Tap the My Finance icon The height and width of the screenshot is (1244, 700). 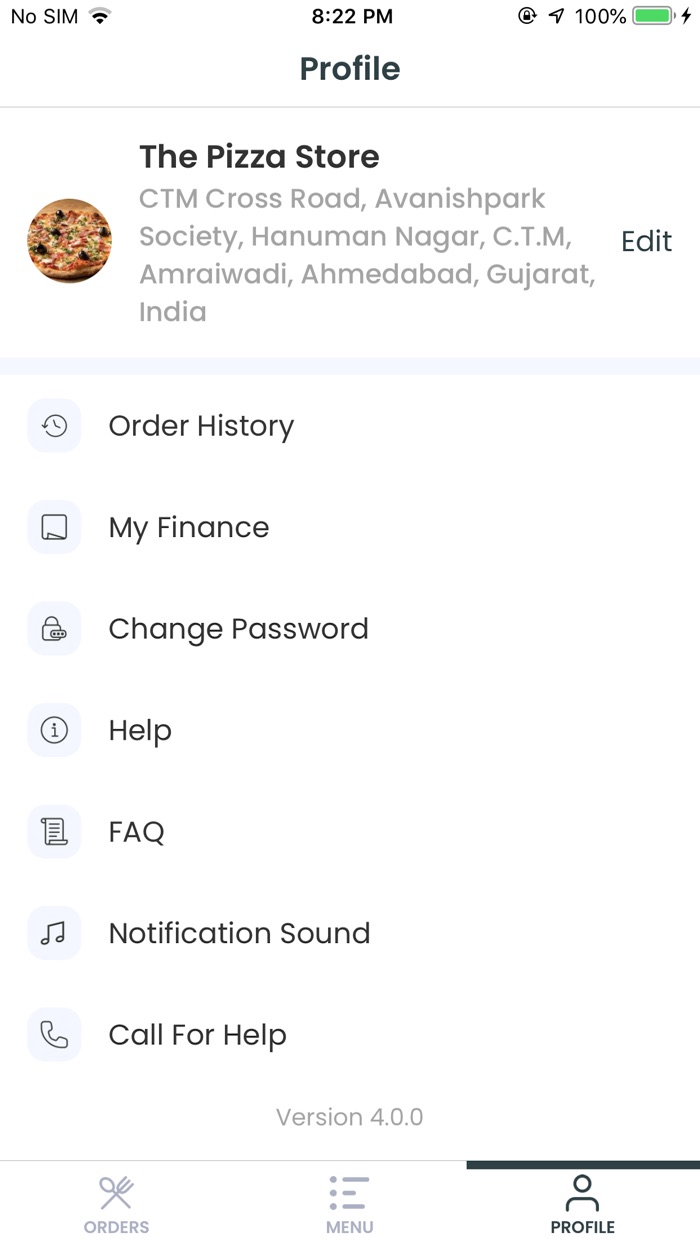(54, 528)
